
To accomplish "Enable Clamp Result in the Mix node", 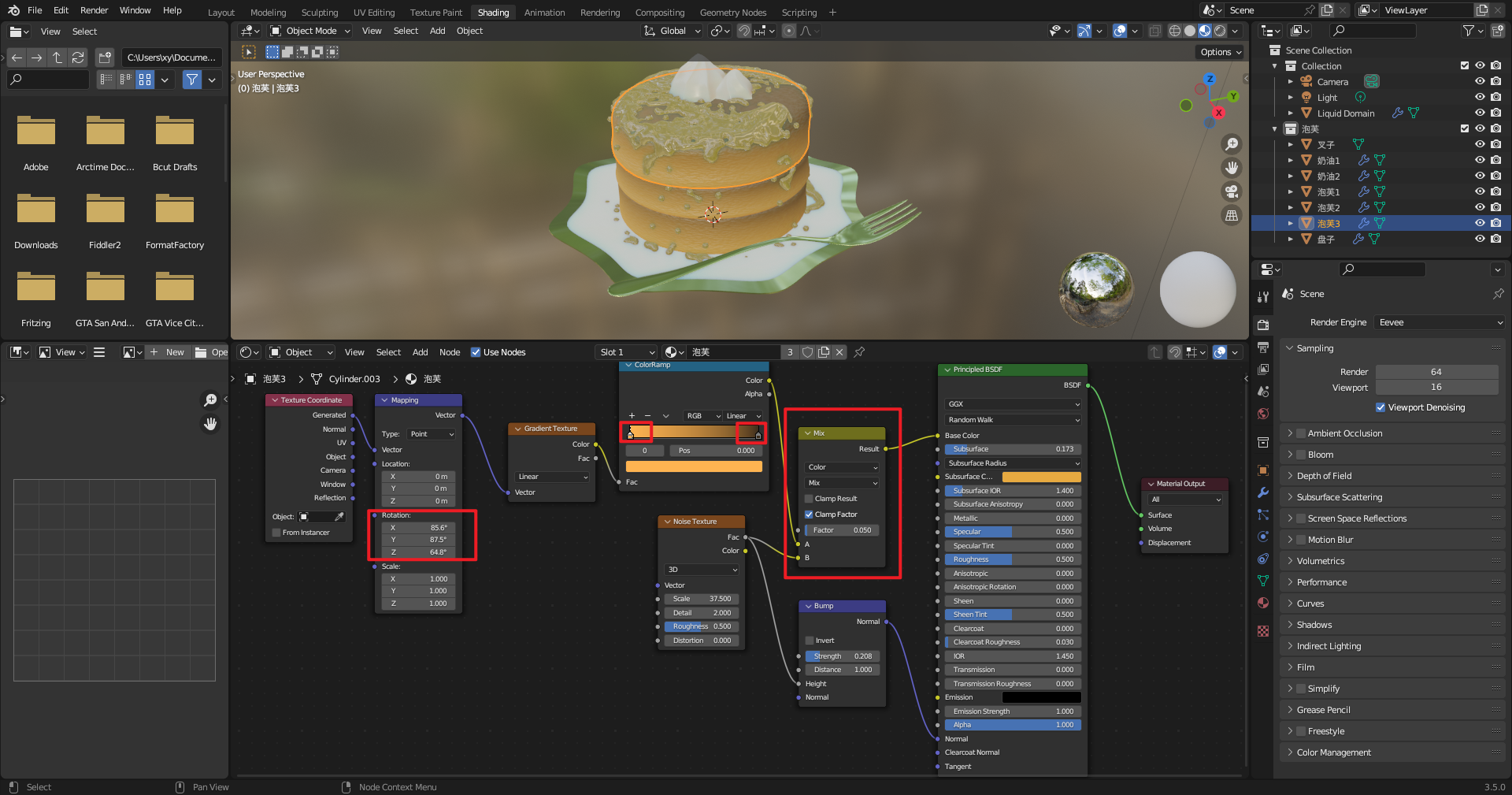I will [809, 499].
